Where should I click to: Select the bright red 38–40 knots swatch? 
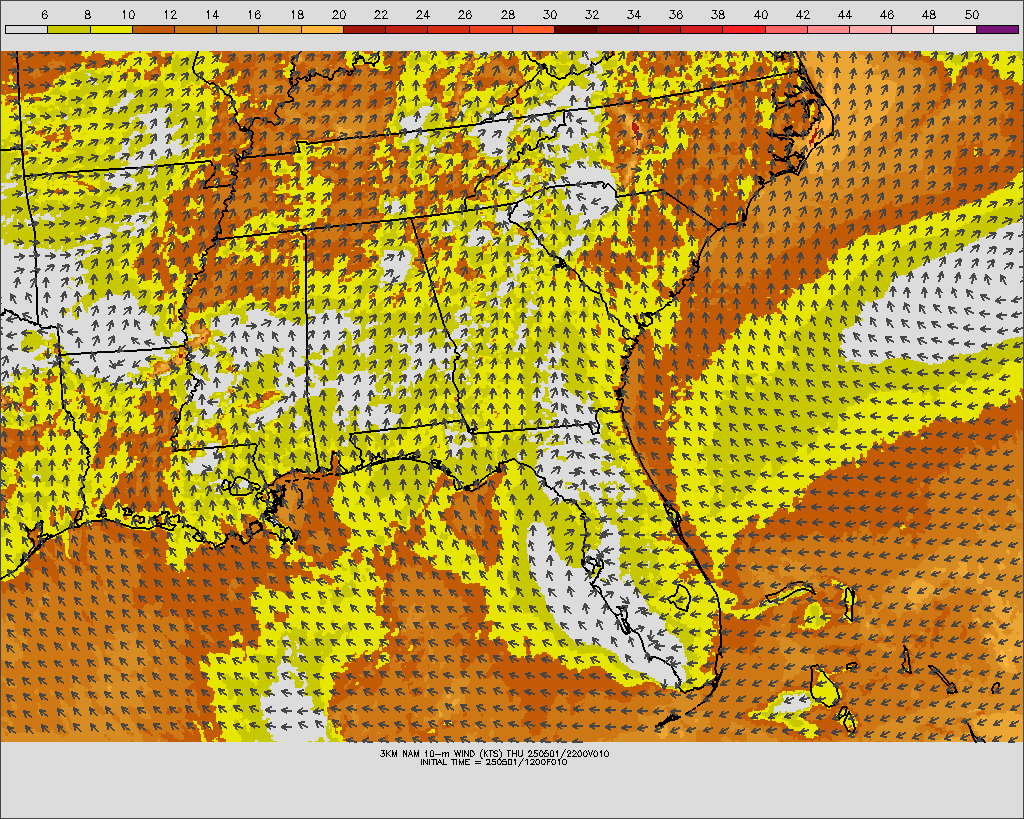tap(744, 29)
